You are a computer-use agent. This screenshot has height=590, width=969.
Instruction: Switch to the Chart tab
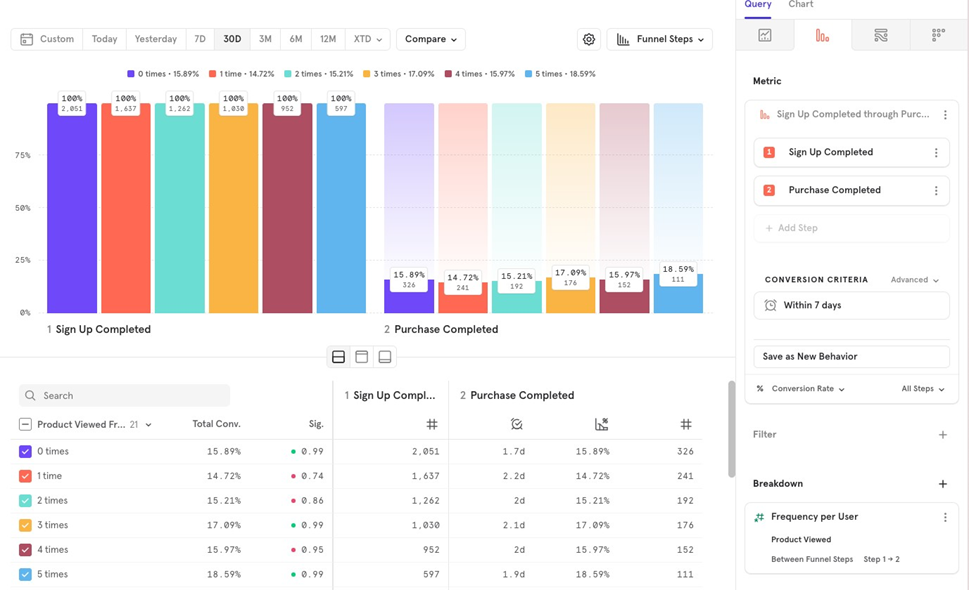(800, 5)
